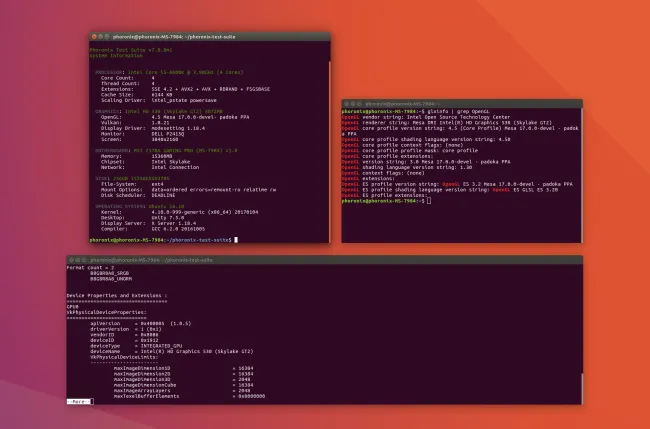Image resolution: width=650 pixels, height=429 pixels.
Task: Click the "Screen: 3840x2160" line
Action: pyautogui.click(x=140, y=139)
